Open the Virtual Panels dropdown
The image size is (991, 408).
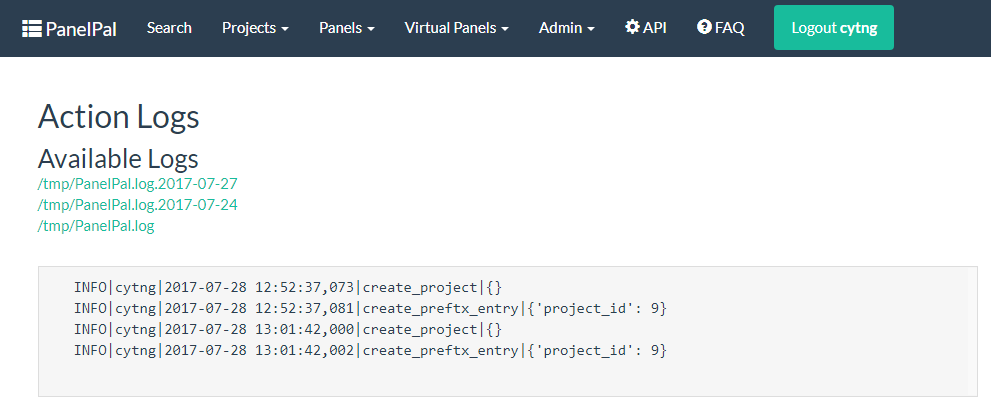457,28
